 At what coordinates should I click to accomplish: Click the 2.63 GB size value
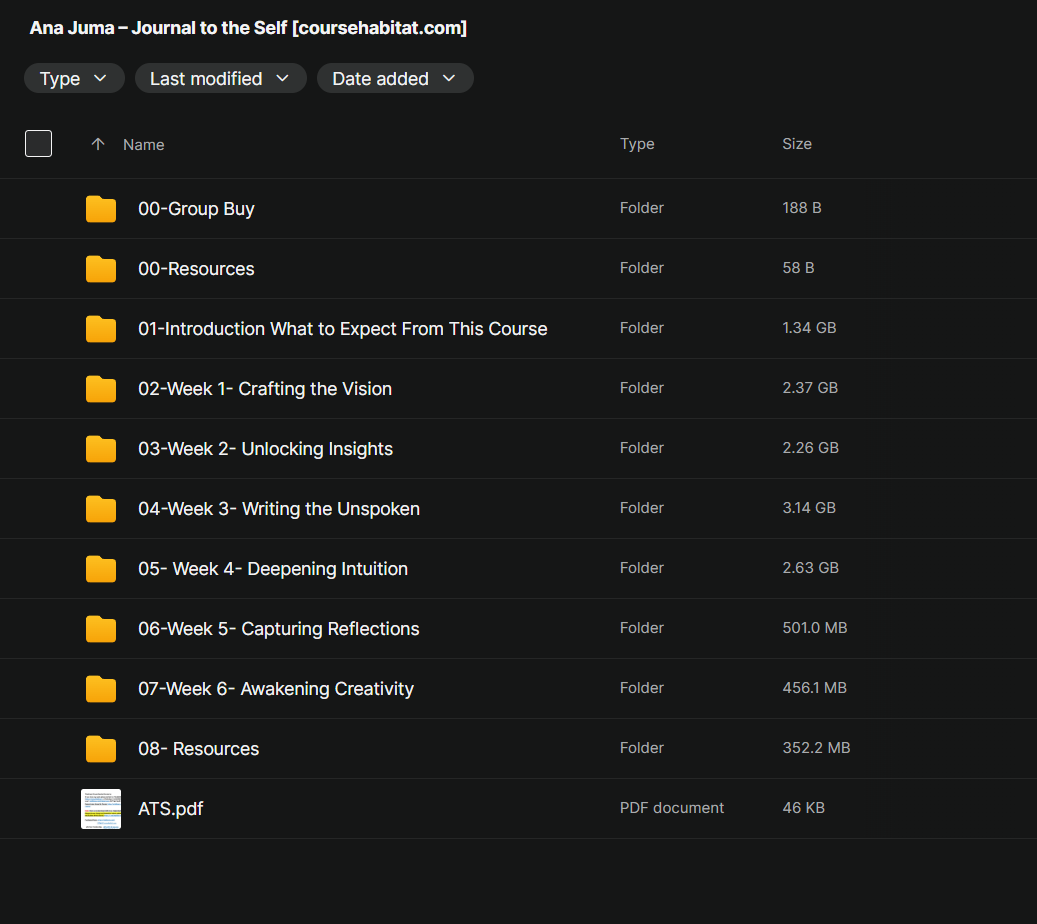[x=810, y=567]
